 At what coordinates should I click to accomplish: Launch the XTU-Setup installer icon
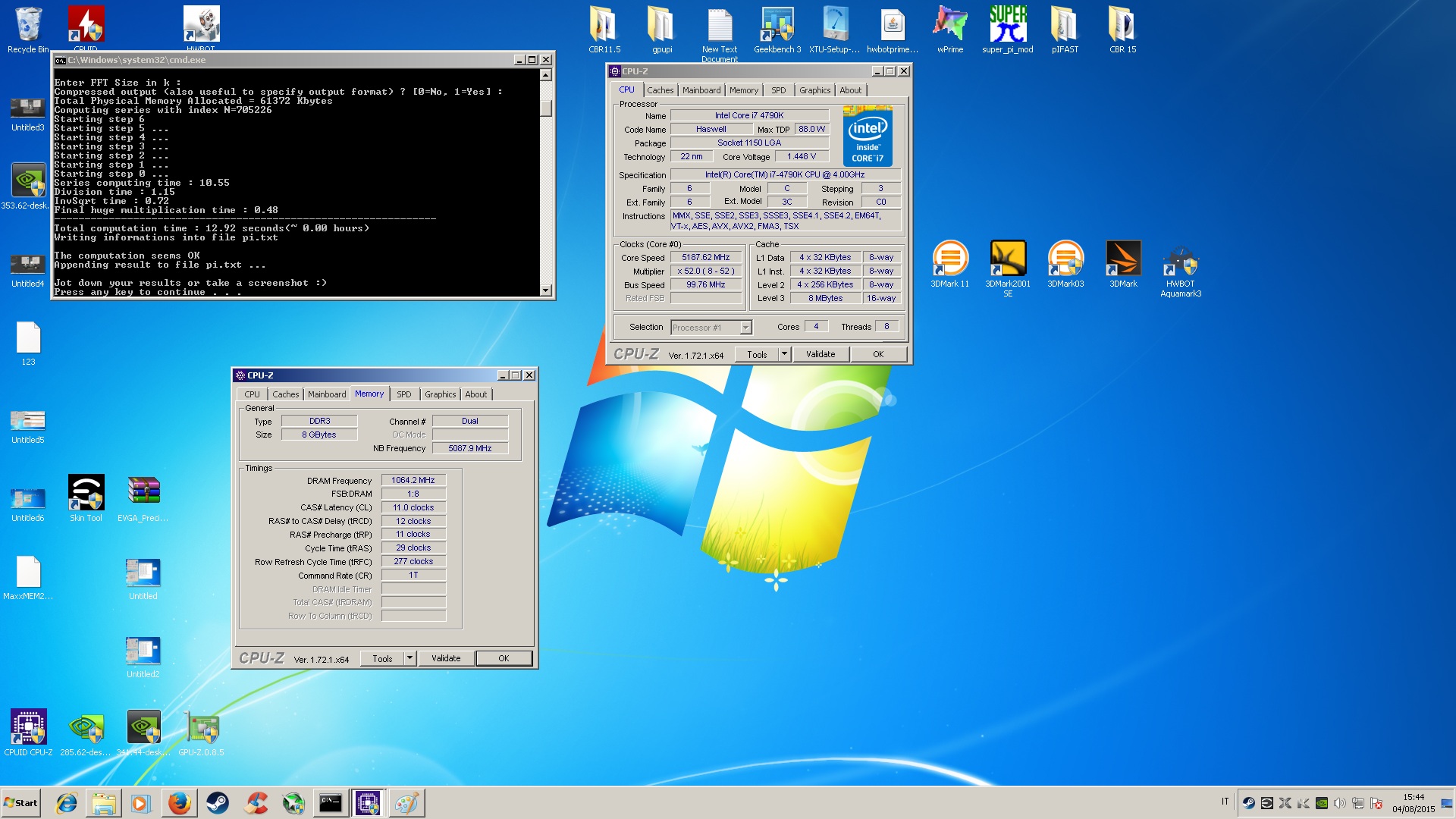tap(835, 30)
